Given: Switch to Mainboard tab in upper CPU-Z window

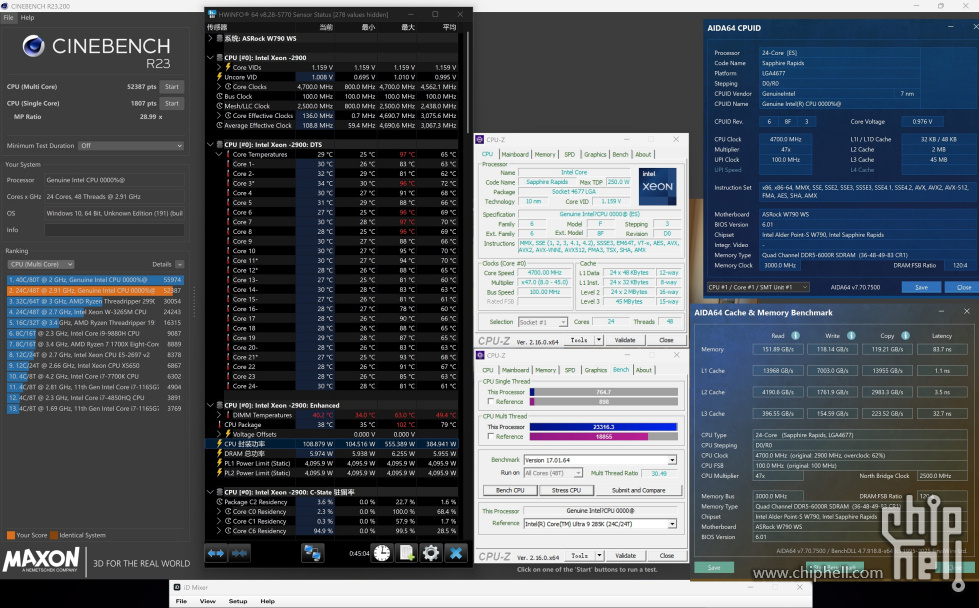Looking at the screenshot, I should pyautogui.click(x=515, y=154).
